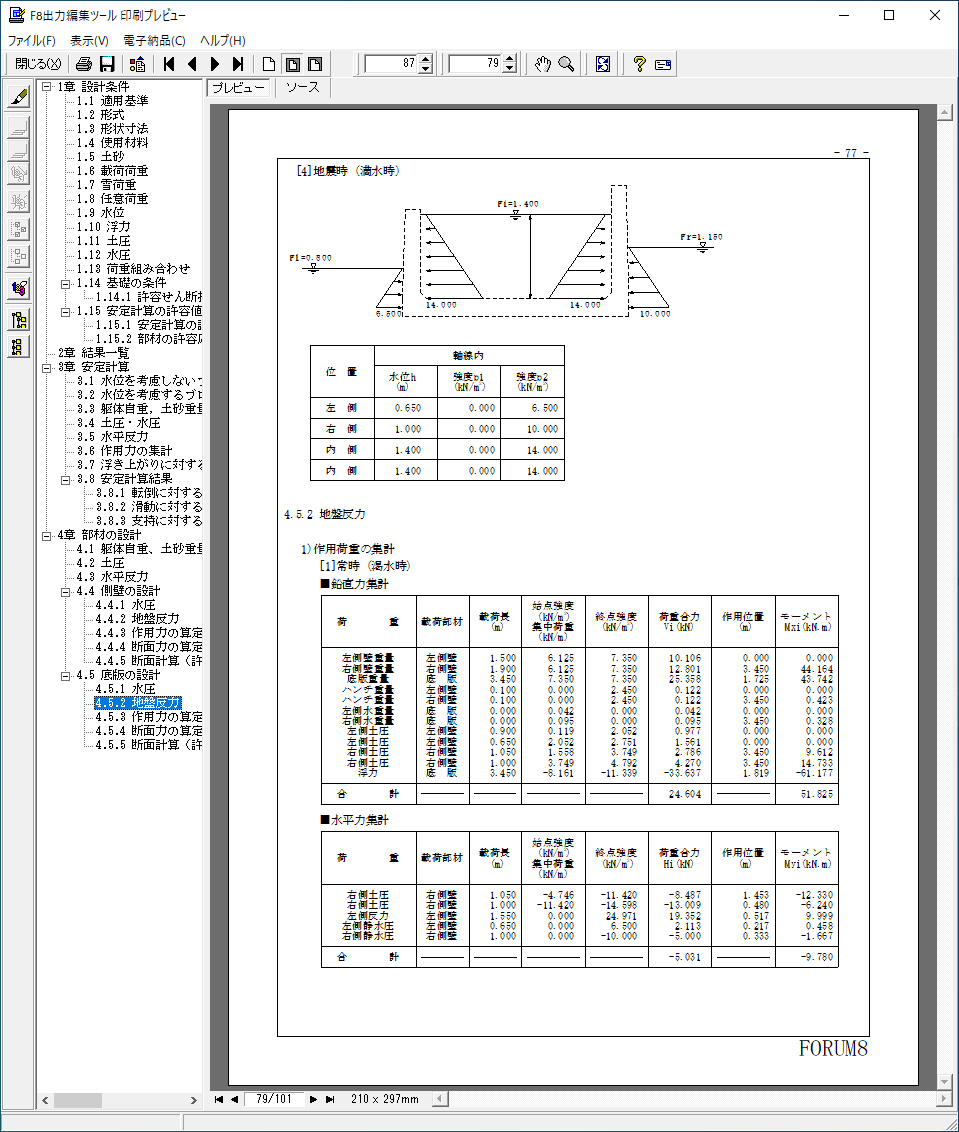Jump to first page toolbar arrow
This screenshot has width=959, height=1132.
(169, 64)
